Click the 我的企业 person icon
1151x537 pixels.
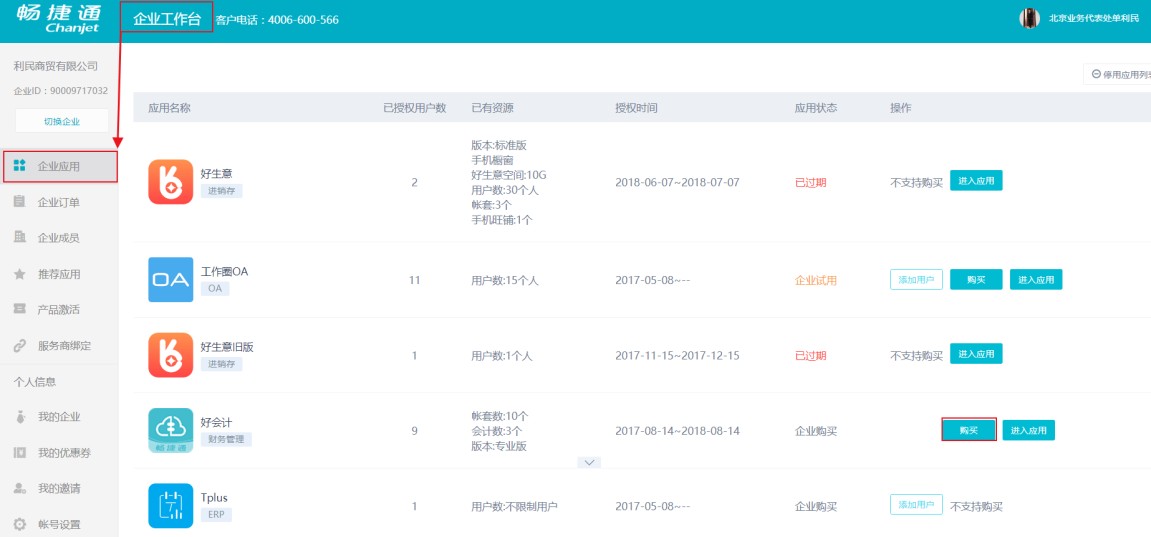point(20,417)
